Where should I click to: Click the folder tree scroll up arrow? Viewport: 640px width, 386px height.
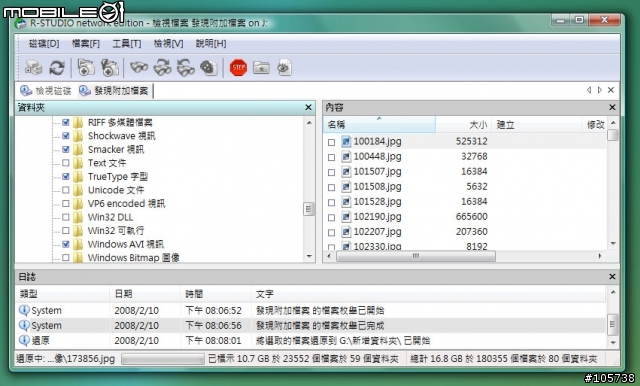309,123
